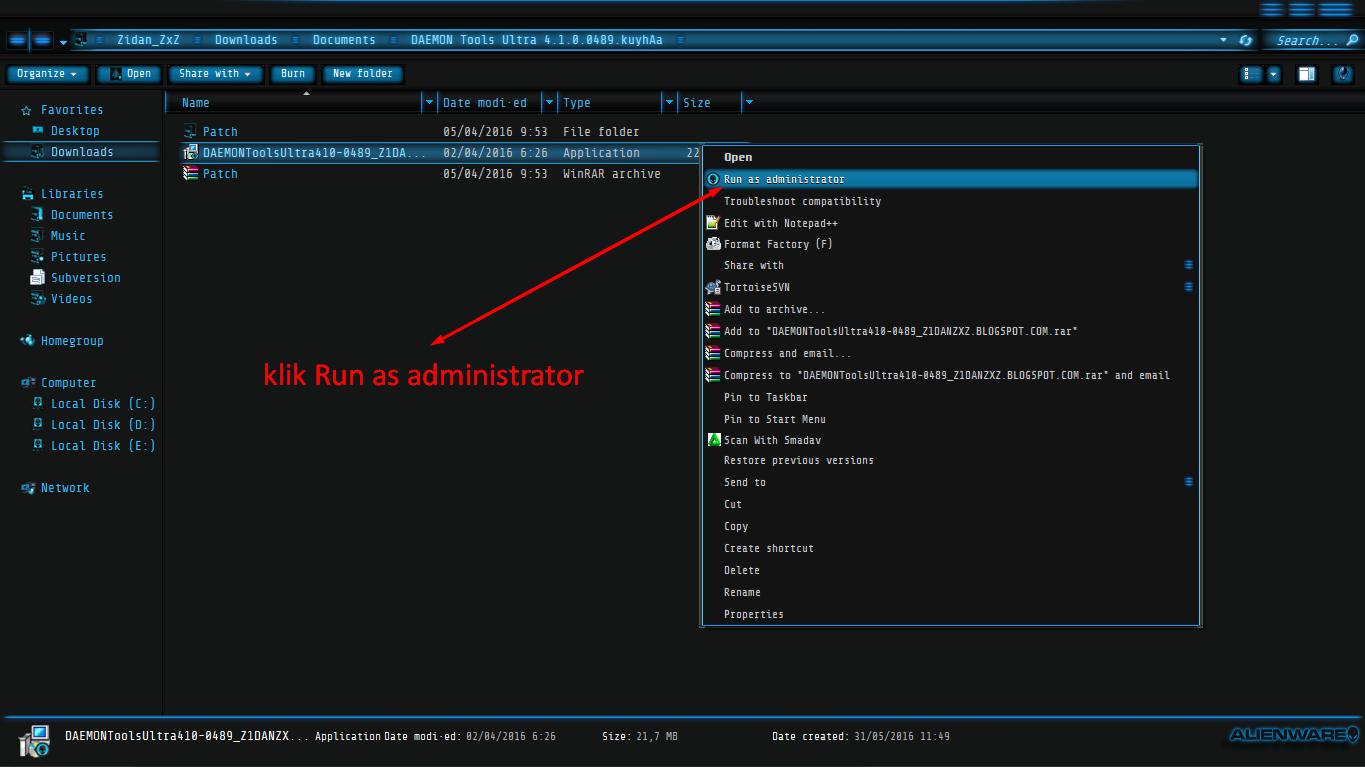Open Computer in the navigation pane
This screenshot has height=767, width=1365.
[68, 383]
